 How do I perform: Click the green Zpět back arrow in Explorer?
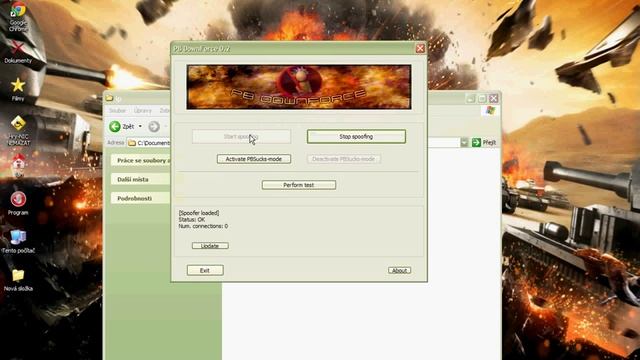115,127
